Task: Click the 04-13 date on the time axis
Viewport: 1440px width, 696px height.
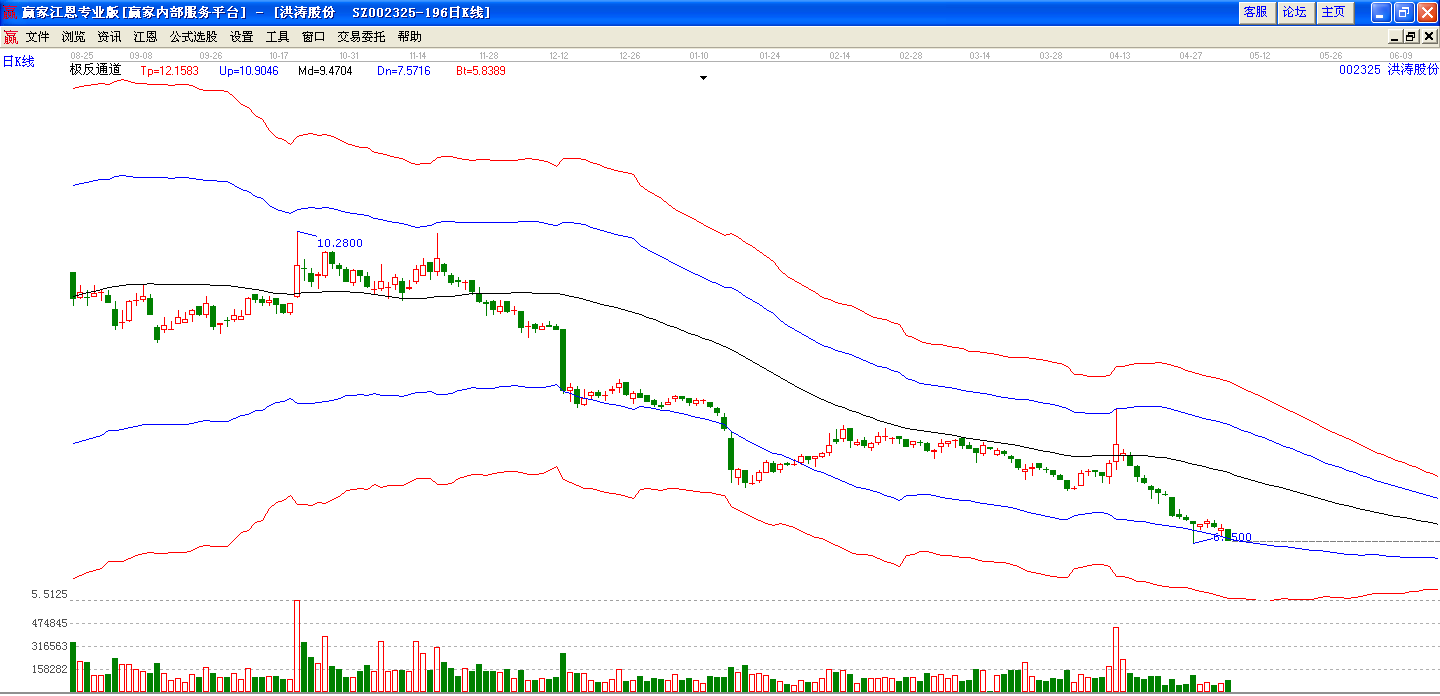Action: [1120, 56]
